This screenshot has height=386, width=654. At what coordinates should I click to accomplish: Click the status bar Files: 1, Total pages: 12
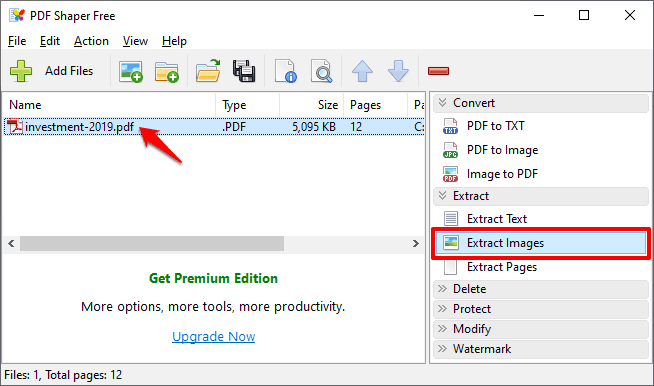pyautogui.click(x=63, y=375)
